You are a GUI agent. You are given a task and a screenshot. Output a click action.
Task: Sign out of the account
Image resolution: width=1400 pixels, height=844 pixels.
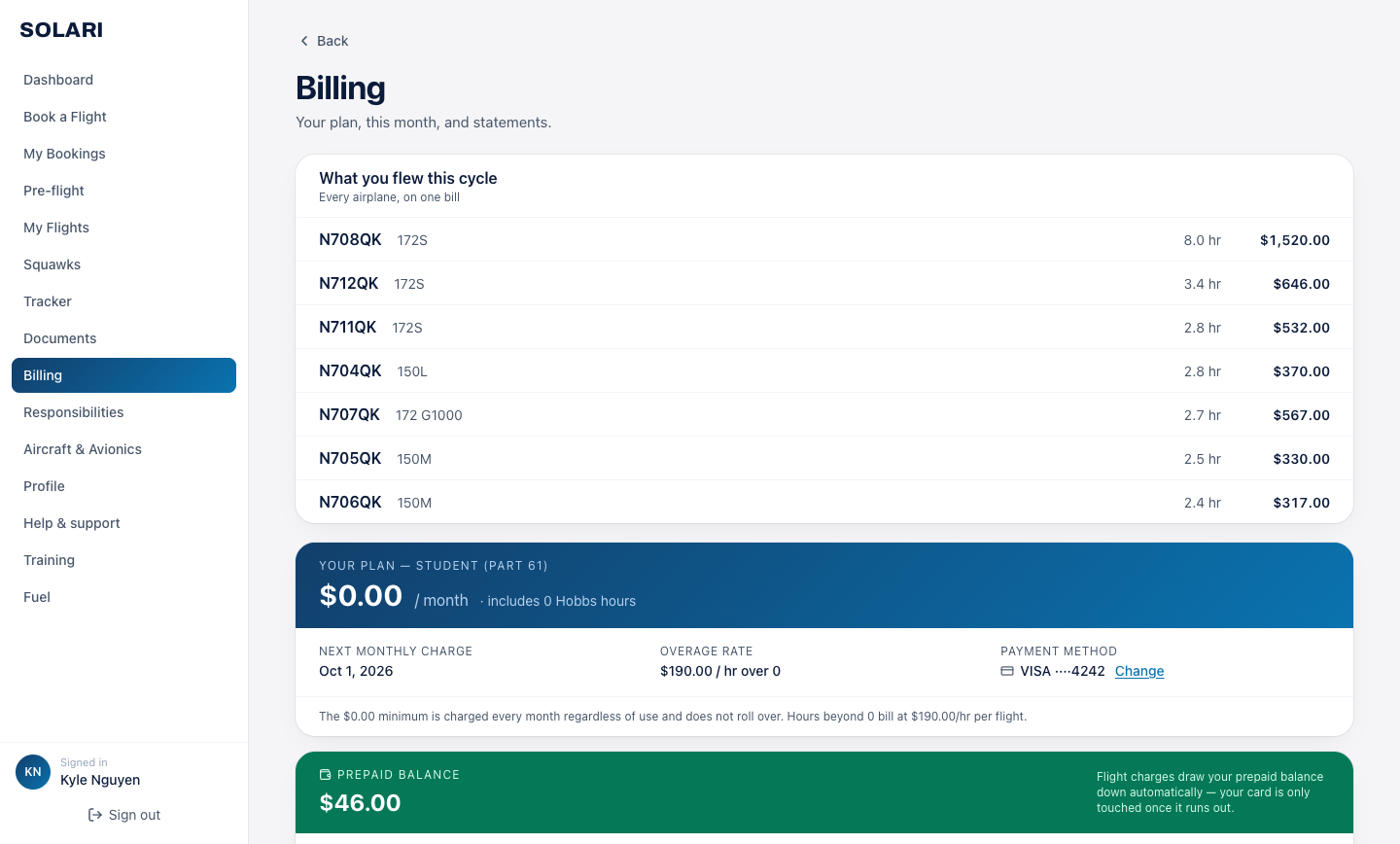coord(123,815)
